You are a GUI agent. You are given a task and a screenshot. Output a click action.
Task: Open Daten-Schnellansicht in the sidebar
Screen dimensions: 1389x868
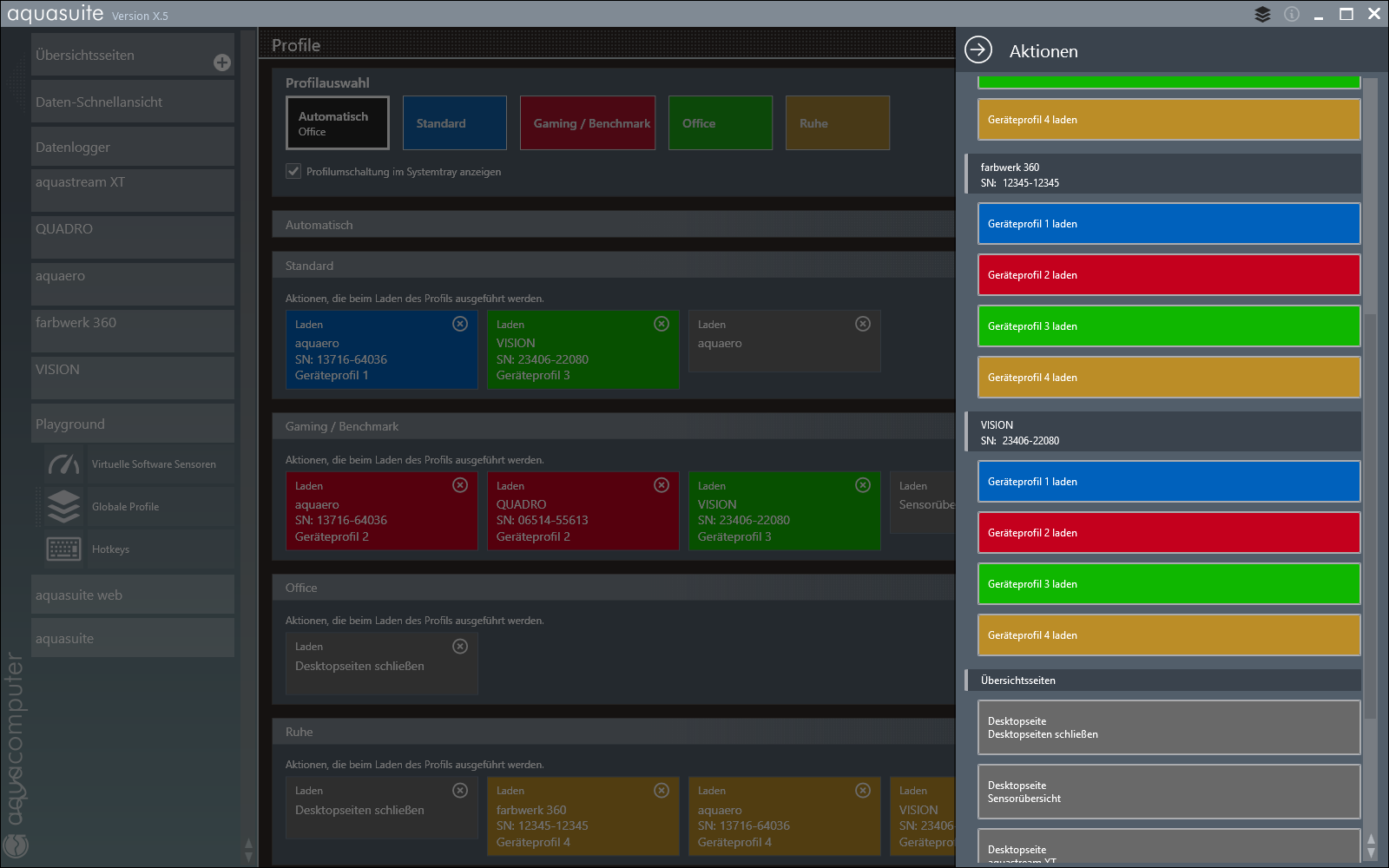[133, 102]
